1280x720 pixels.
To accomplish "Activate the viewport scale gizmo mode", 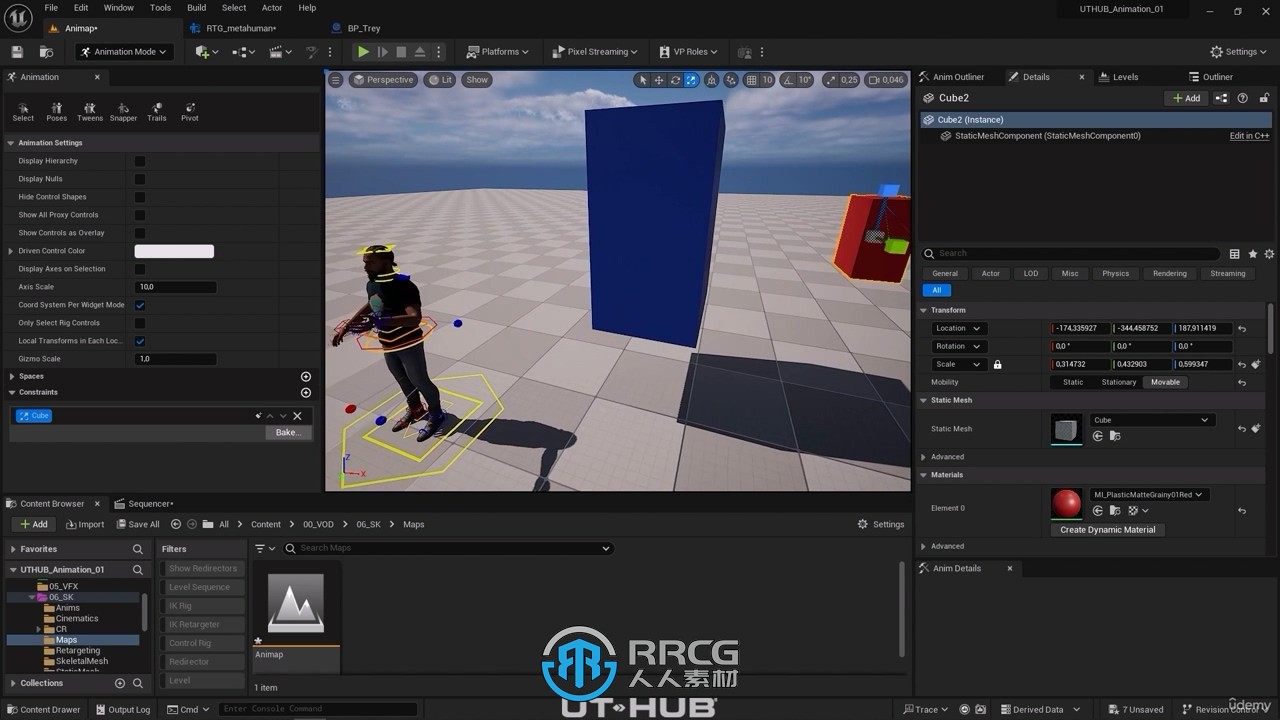I will click(x=691, y=80).
